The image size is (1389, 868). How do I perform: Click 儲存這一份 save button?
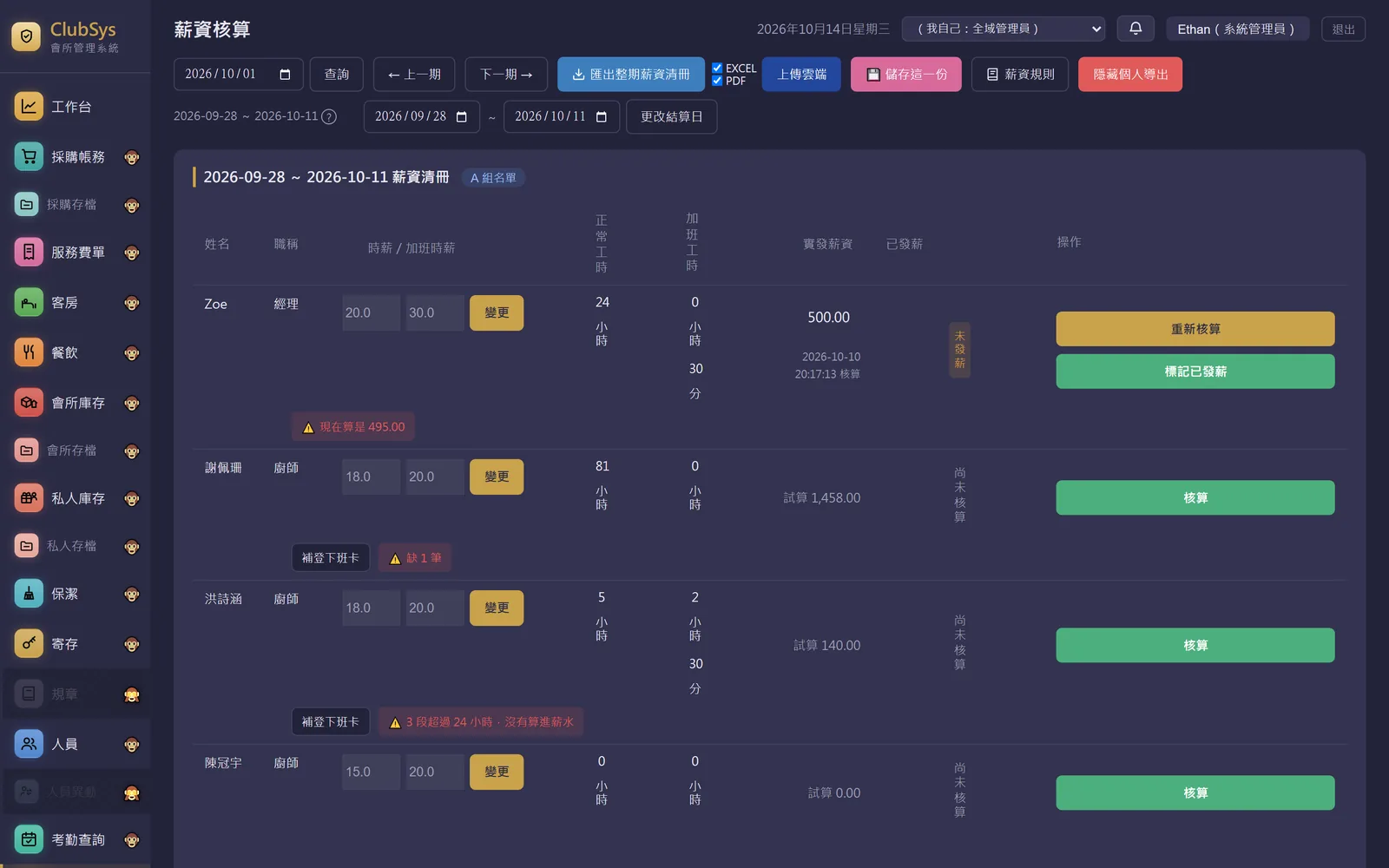(x=906, y=74)
